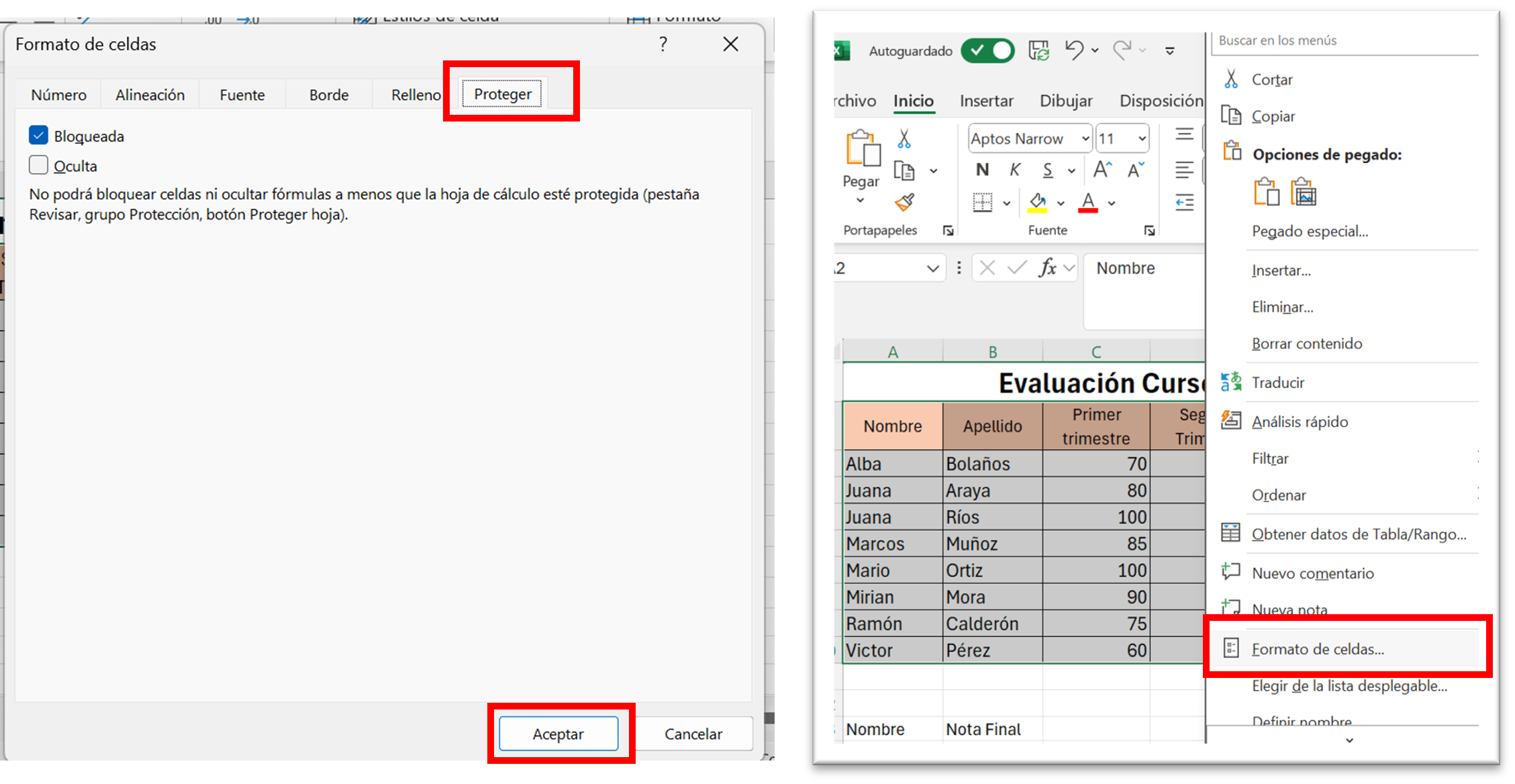This screenshot has height=784, width=1515.
Task: Click the Format Painter brush icon
Action: pos(904,201)
